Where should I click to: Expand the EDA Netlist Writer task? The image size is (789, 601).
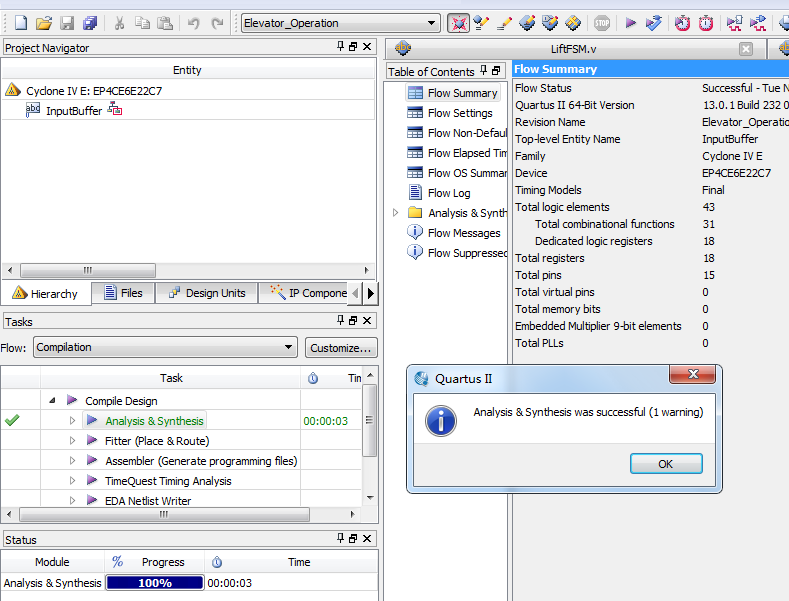72,500
